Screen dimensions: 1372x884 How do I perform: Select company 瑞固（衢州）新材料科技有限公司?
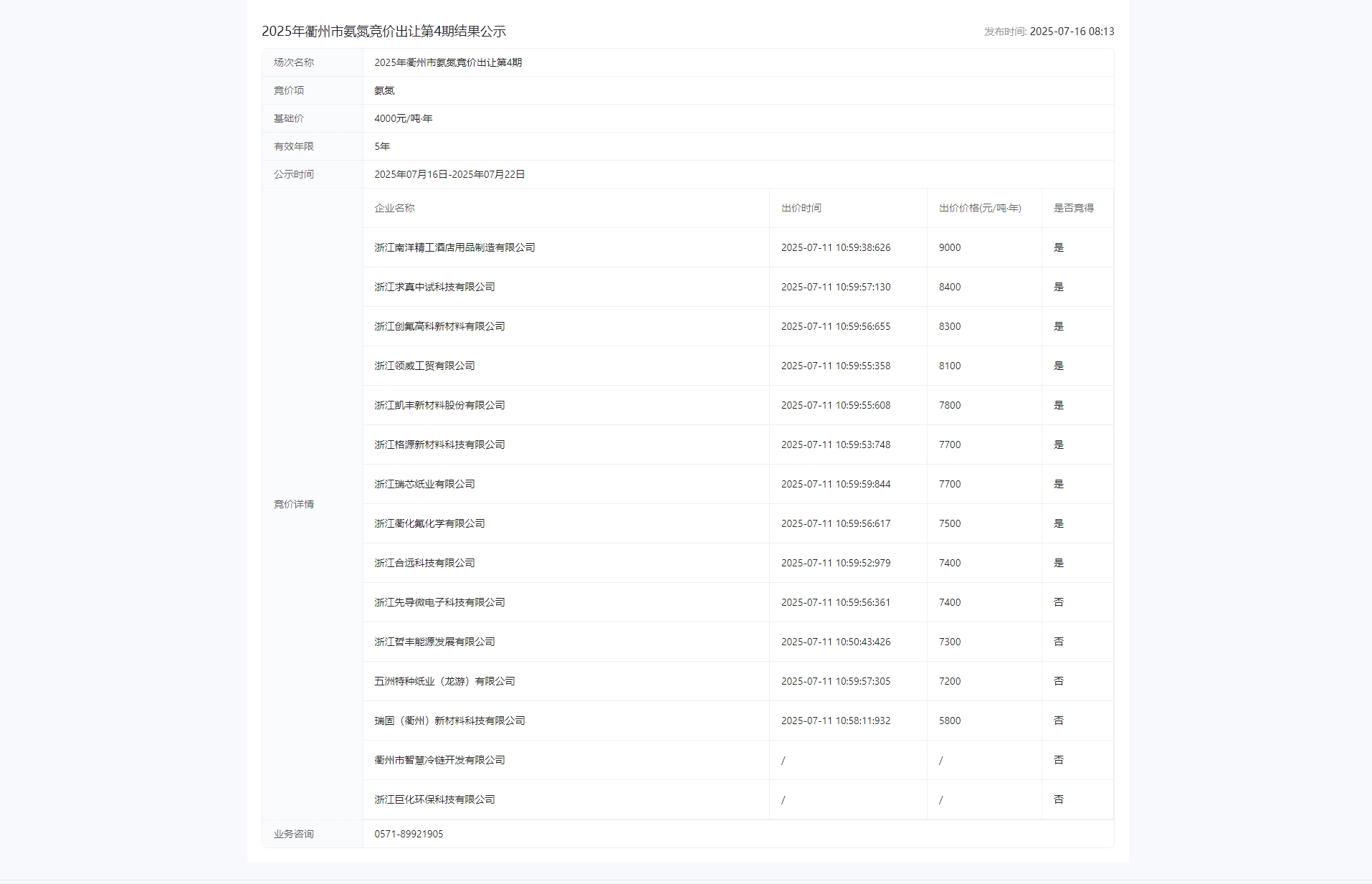pos(449,721)
